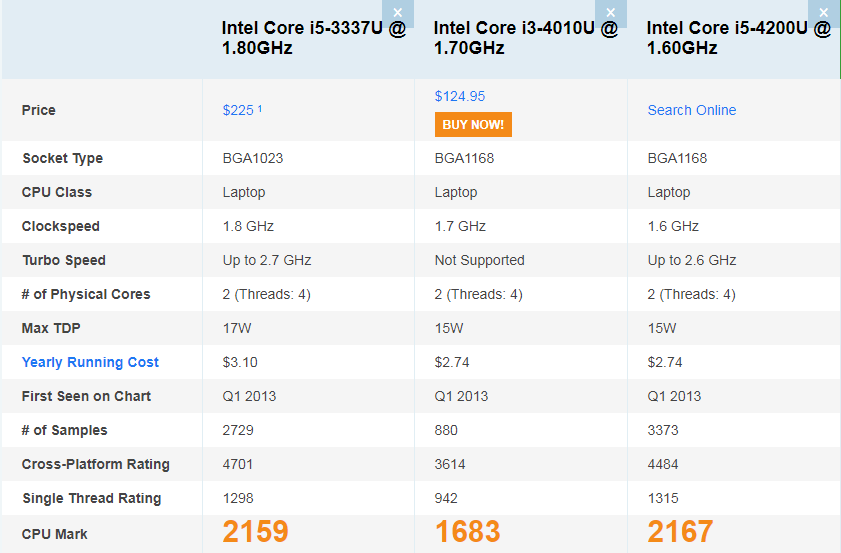
Task: Close the Intel Core i3-4010U column
Action: (610, 13)
